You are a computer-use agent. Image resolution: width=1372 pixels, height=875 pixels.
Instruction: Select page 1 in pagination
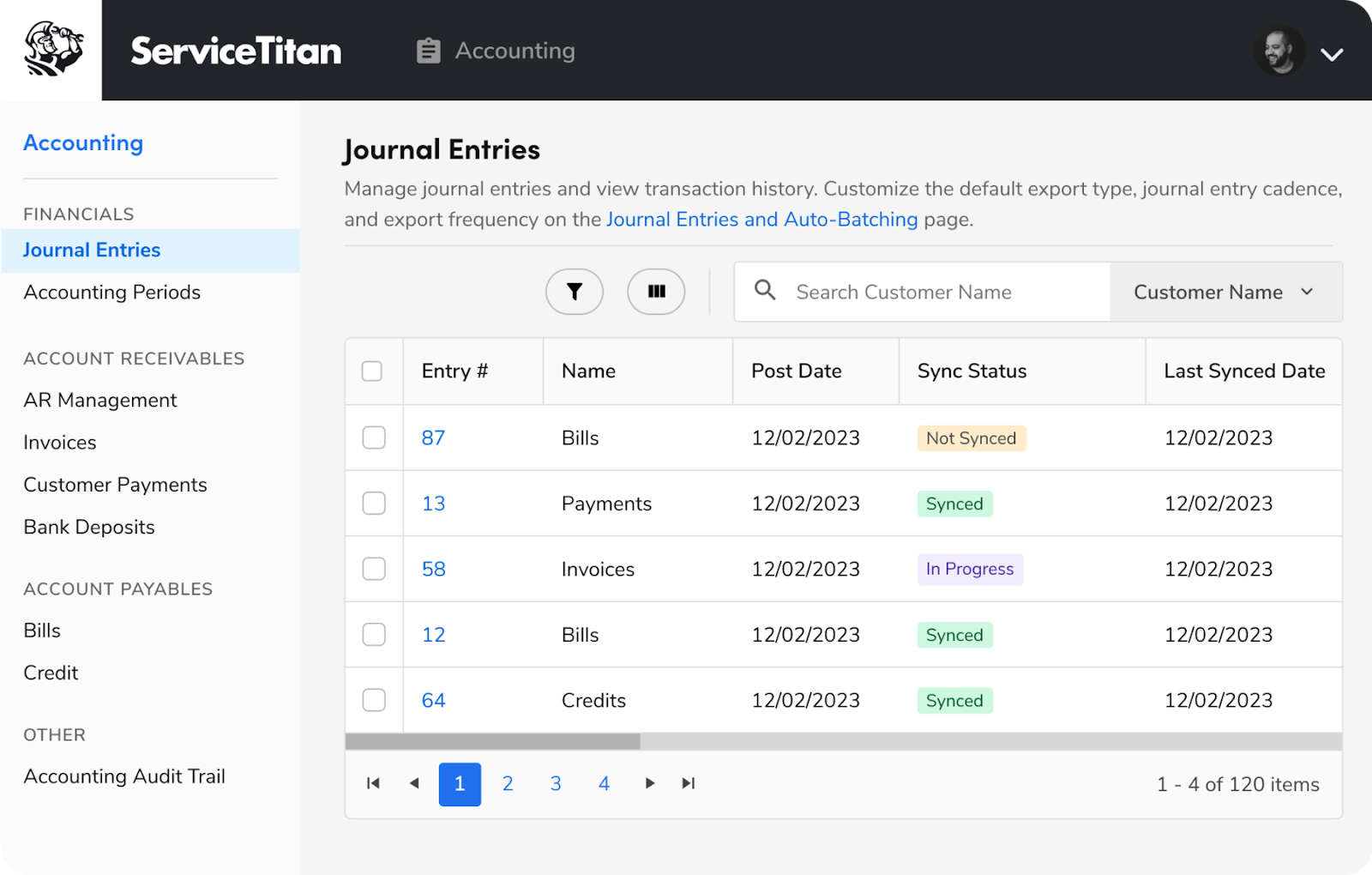pos(460,784)
